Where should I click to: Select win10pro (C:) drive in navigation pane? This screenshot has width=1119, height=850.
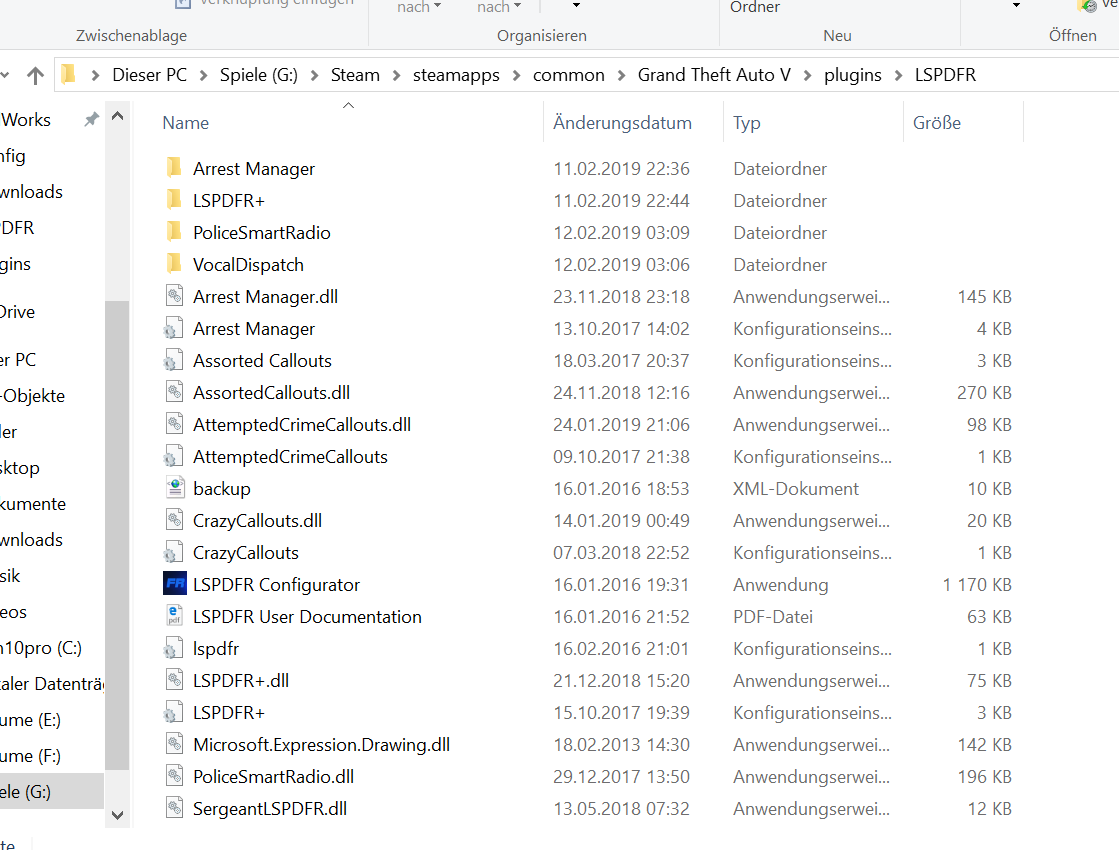41,648
